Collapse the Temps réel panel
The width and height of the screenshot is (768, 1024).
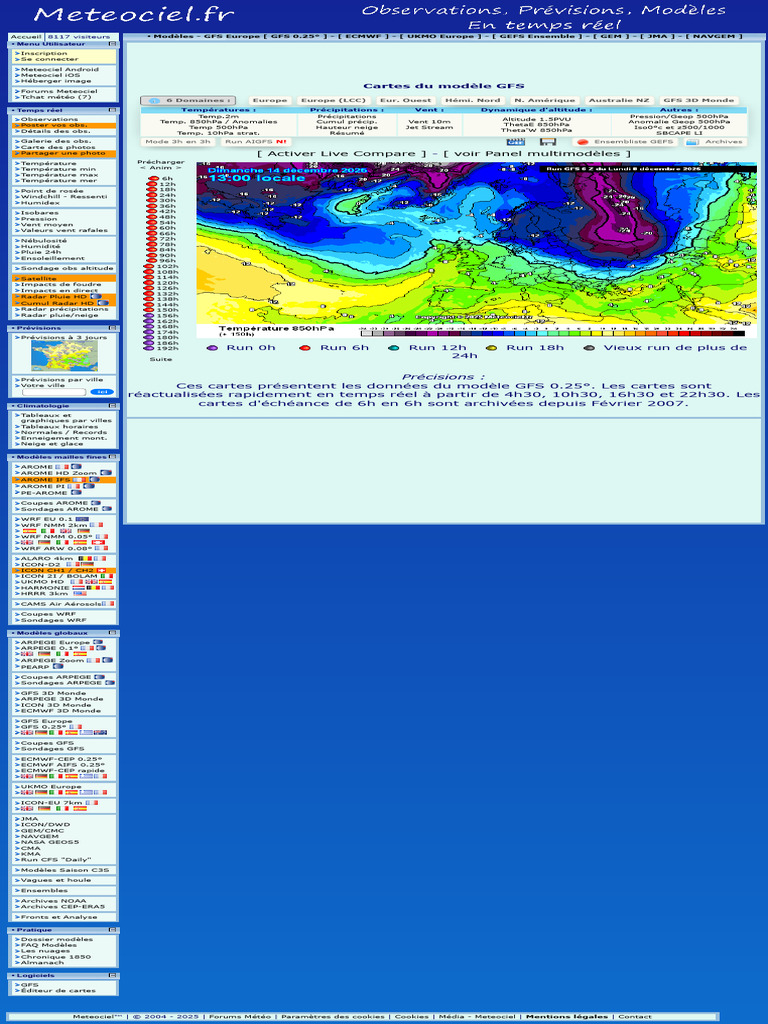(x=112, y=110)
